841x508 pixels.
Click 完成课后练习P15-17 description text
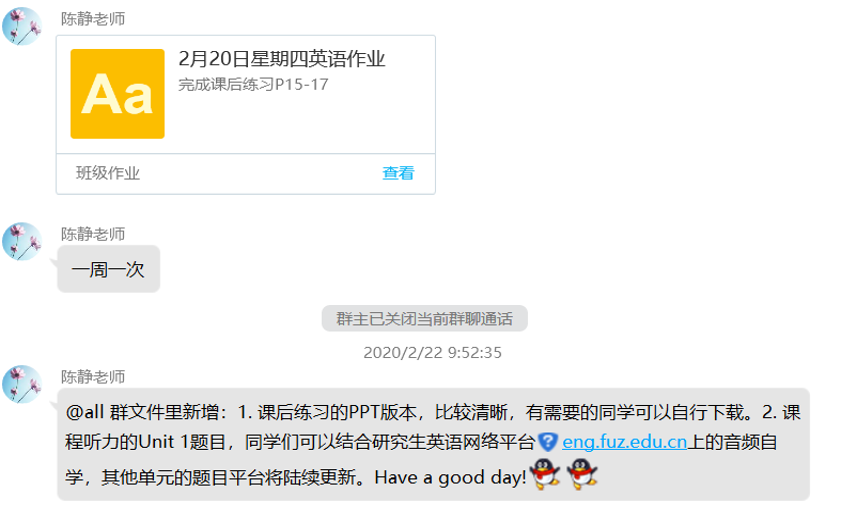(253, 84)
